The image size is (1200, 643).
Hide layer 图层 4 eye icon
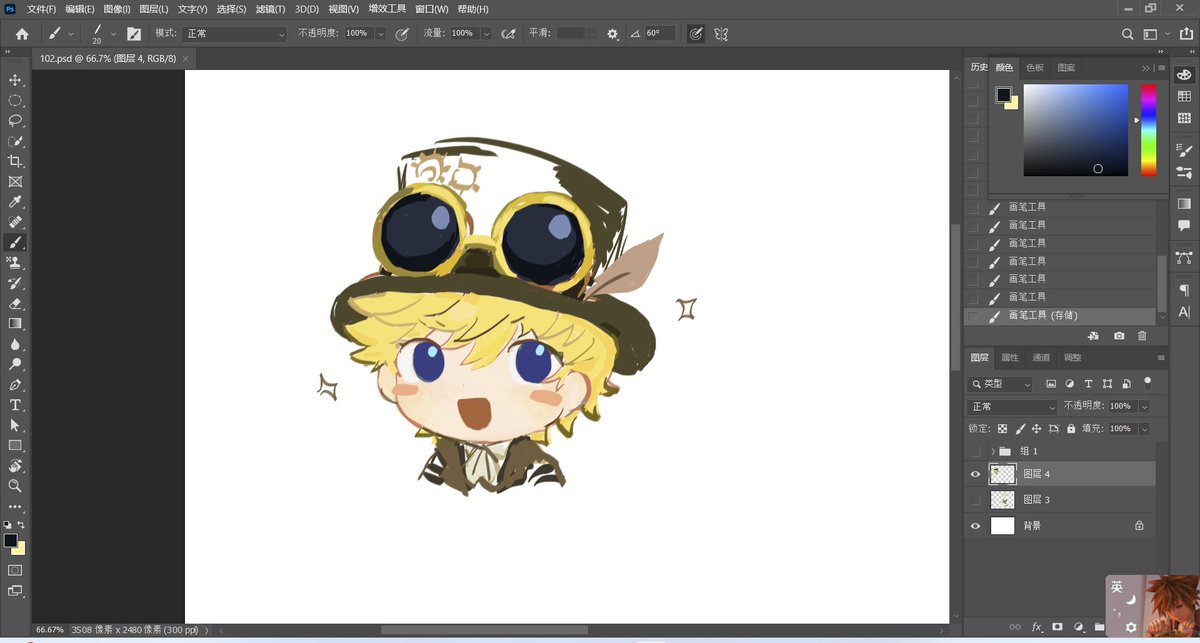pyautogui.click(x=976, y=474)
